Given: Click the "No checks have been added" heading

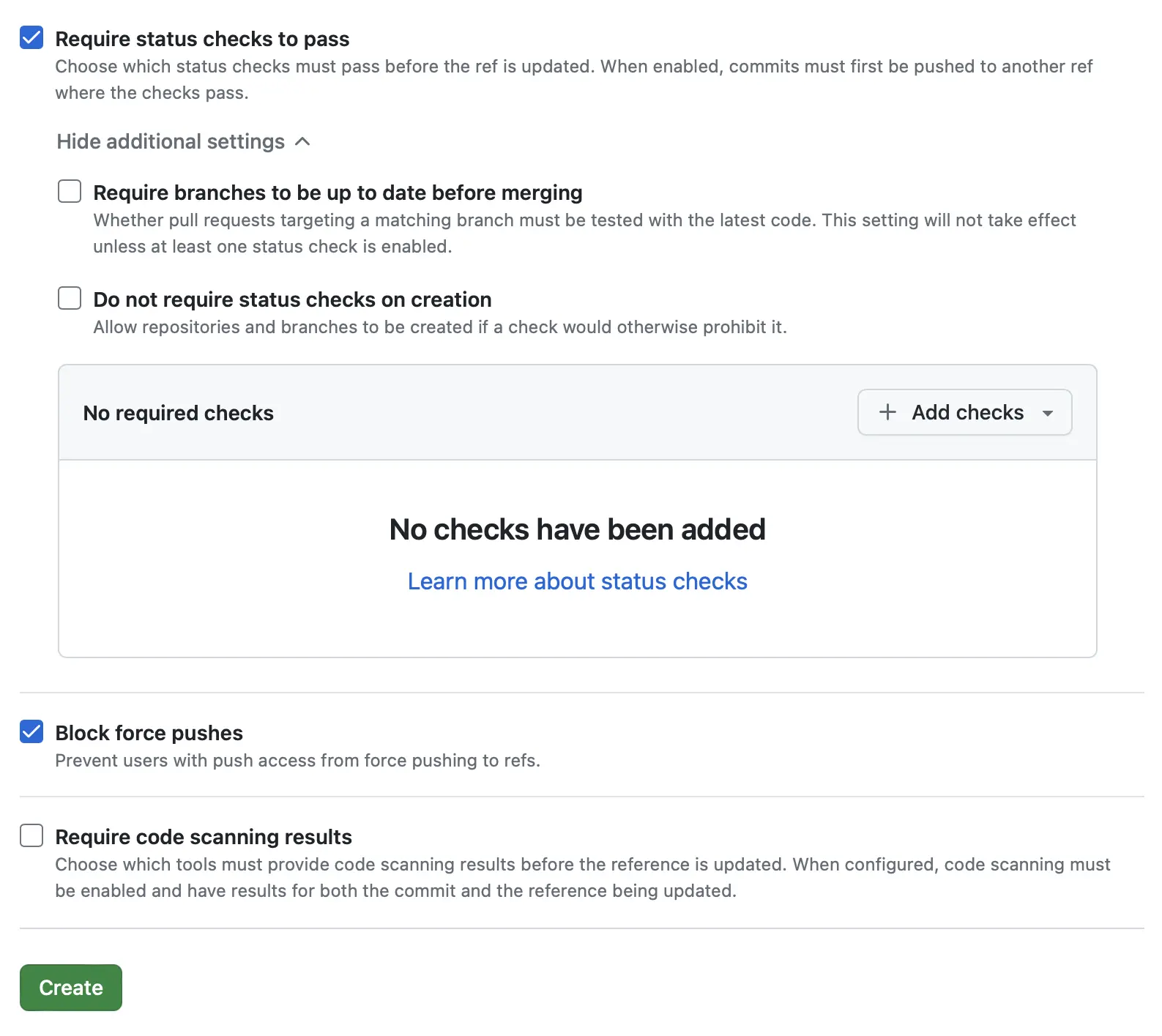Looking at the screenshot, I should (x=577, y=529).
